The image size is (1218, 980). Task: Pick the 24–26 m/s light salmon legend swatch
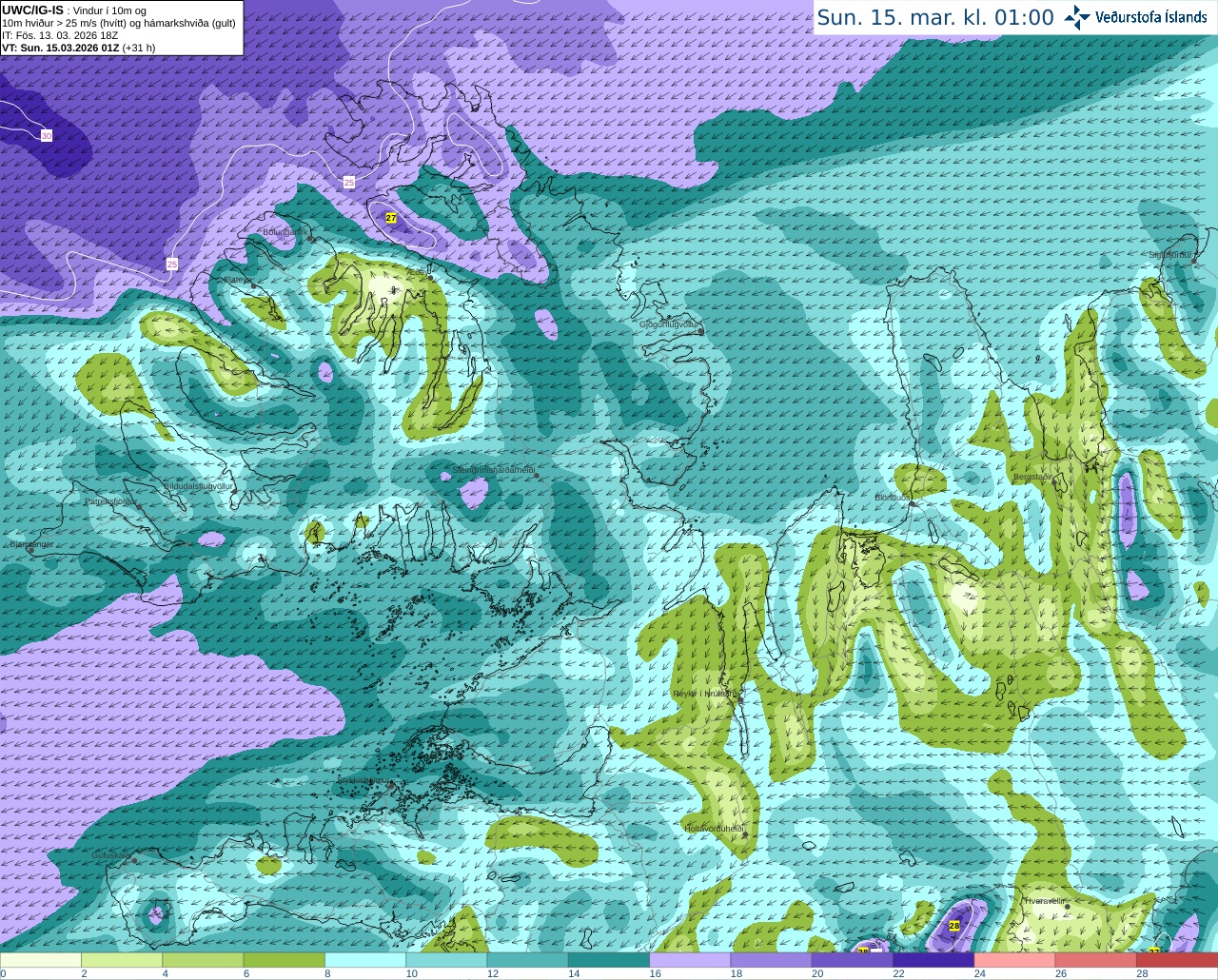[x=1015, y=960]
